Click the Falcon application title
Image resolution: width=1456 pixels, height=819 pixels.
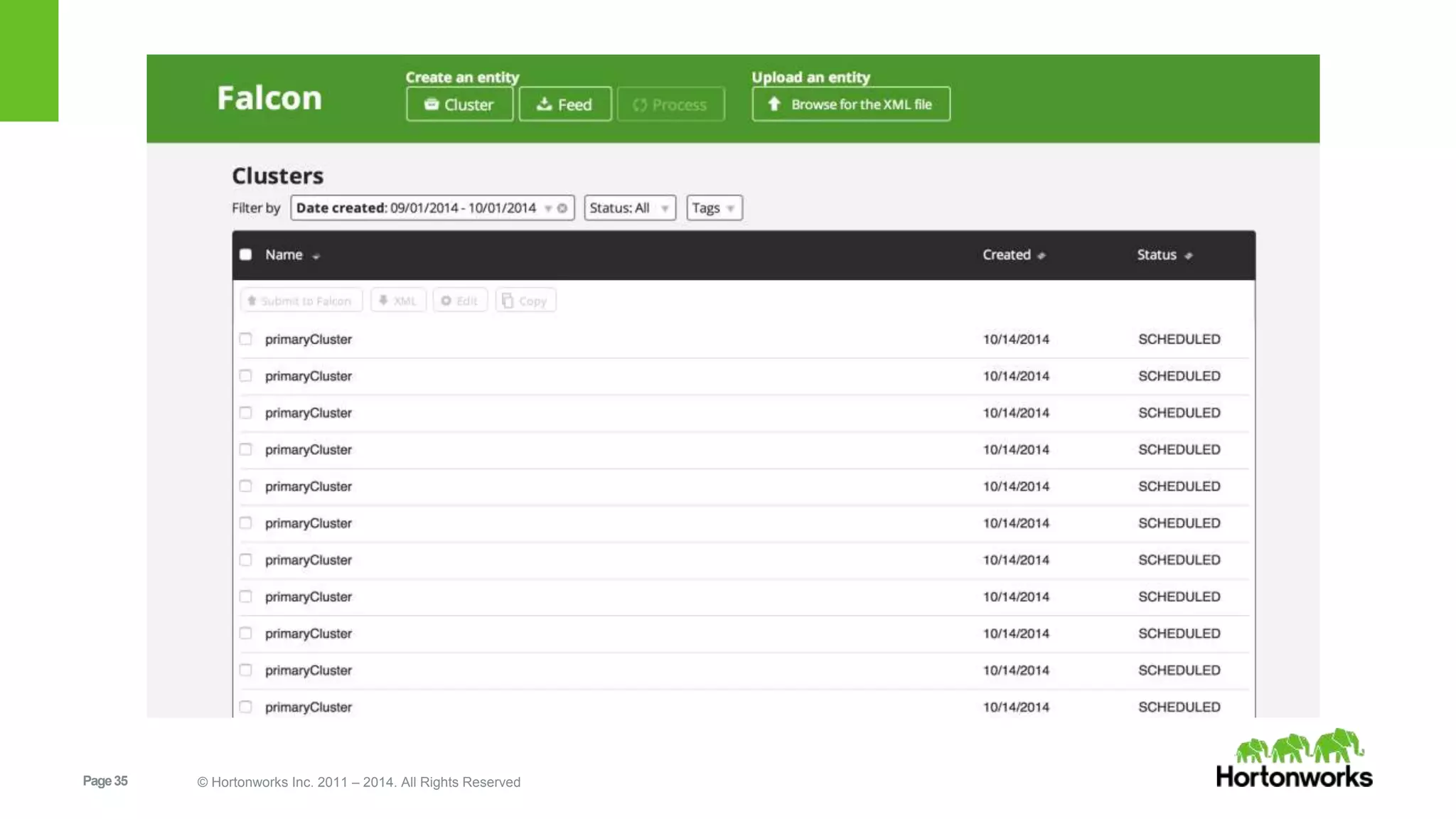coord(269,98)
